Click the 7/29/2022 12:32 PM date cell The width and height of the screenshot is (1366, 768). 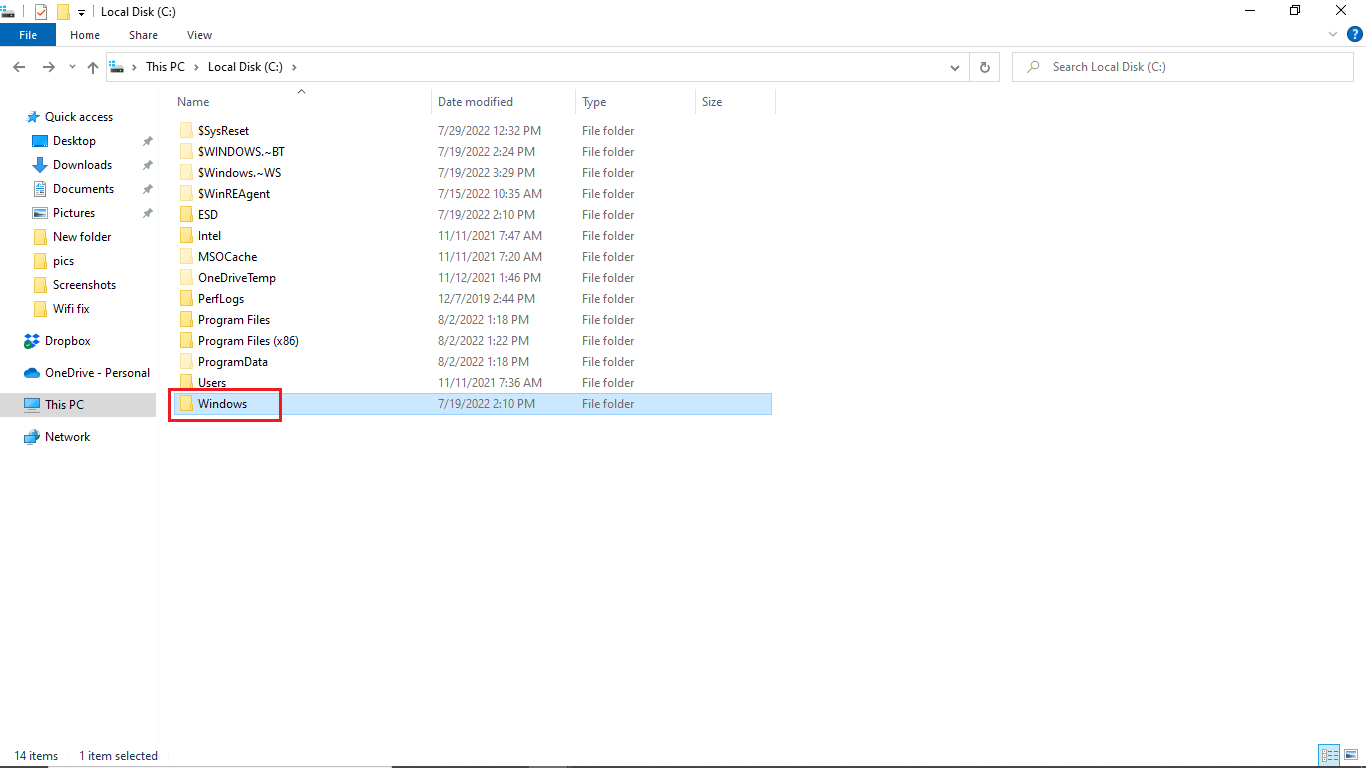[489, 131]
